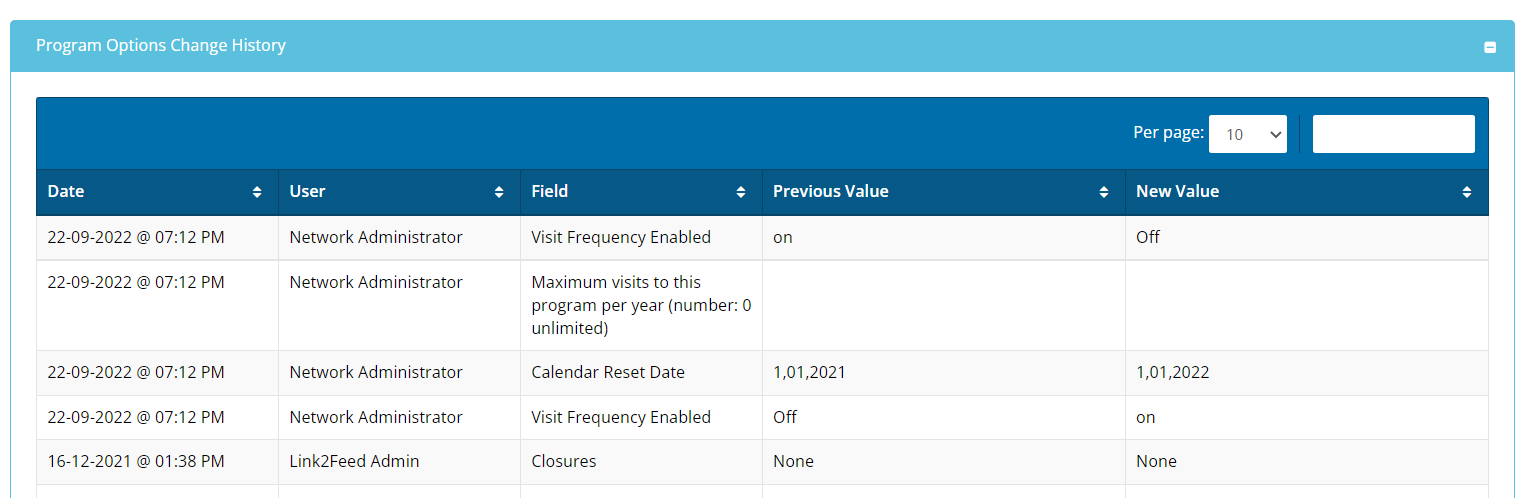Click the New Value sort arrows
This screenshot has width=1522, height=498.
pyautogui.click(x=1467, y=192)
